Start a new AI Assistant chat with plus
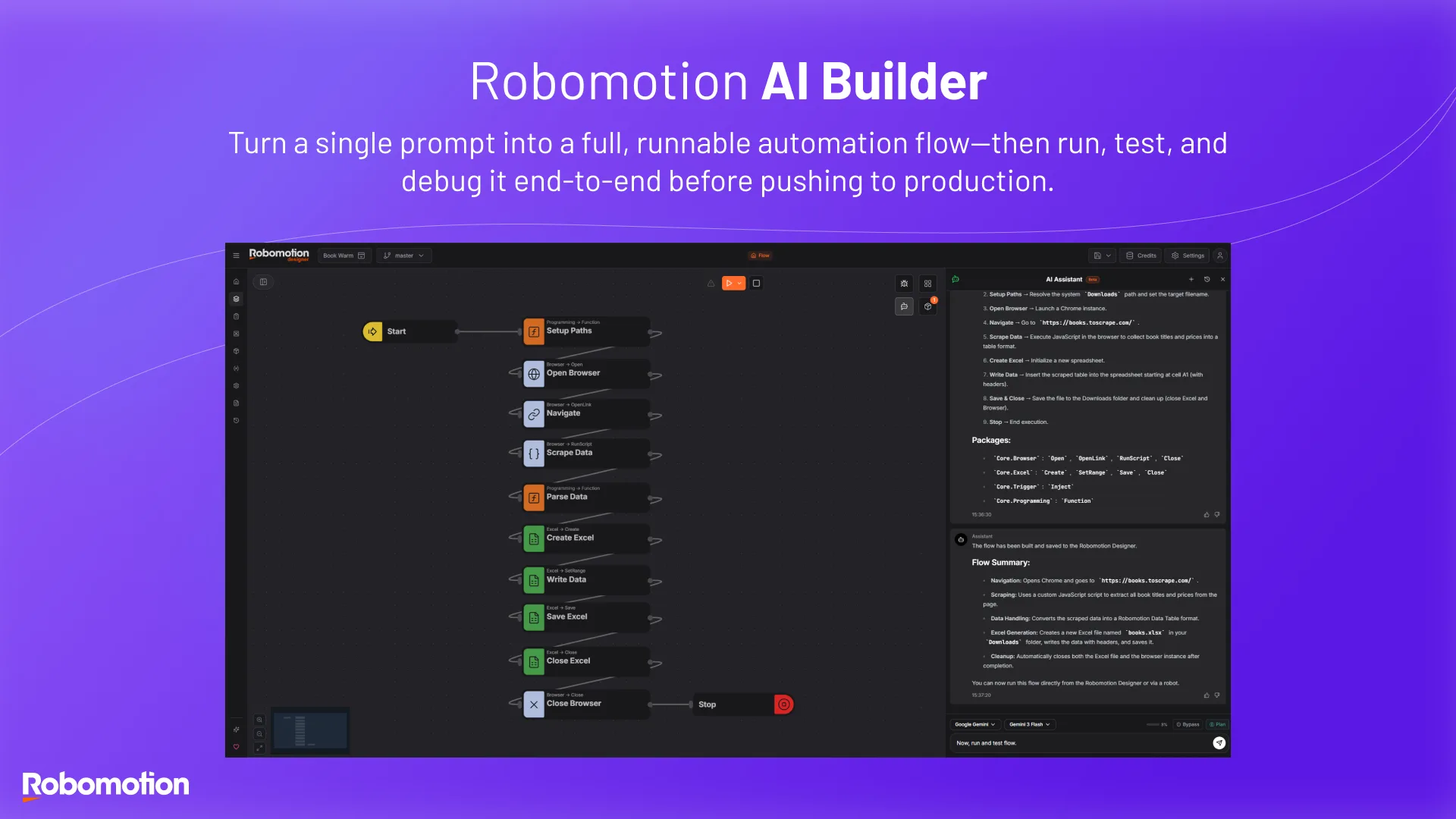1456x819 pixels. point(1191,279)
